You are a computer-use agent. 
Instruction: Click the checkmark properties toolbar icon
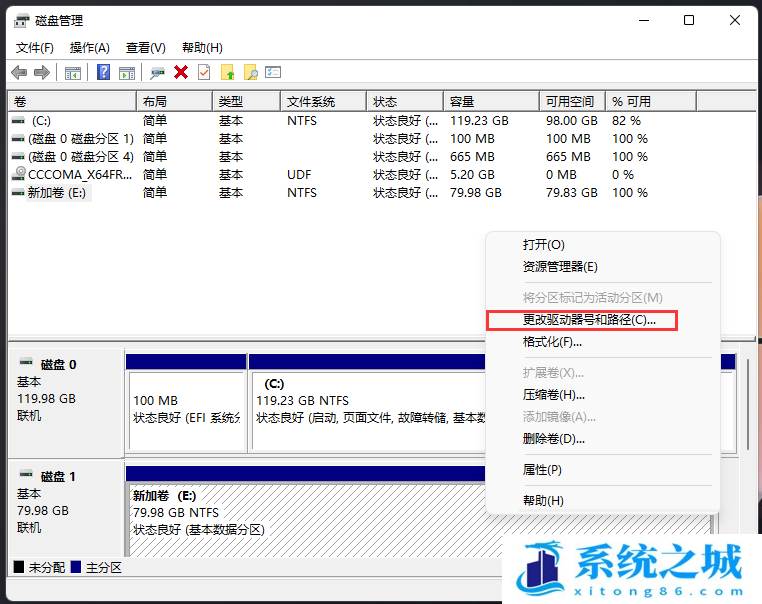pos(204,72)
